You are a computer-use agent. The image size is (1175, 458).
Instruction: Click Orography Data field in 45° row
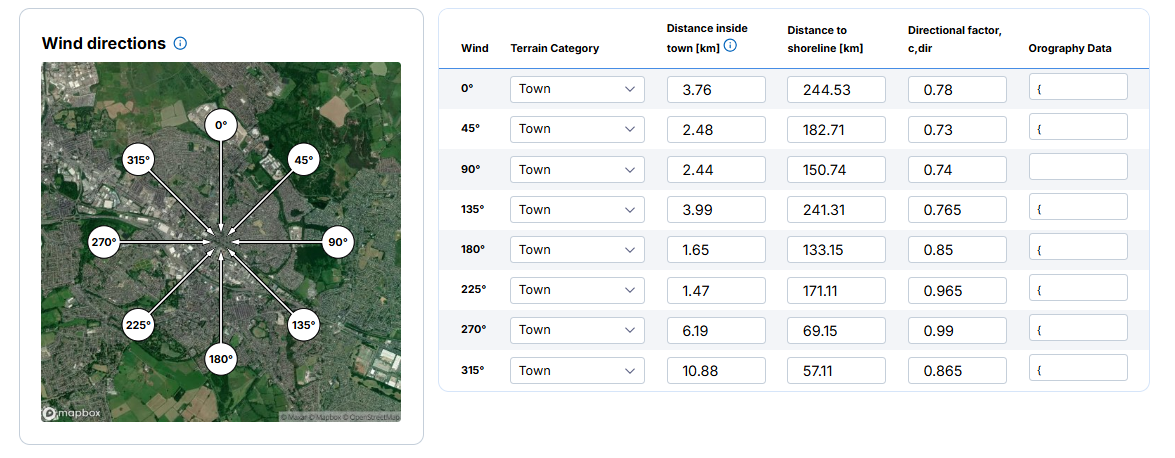point(1078,126)
